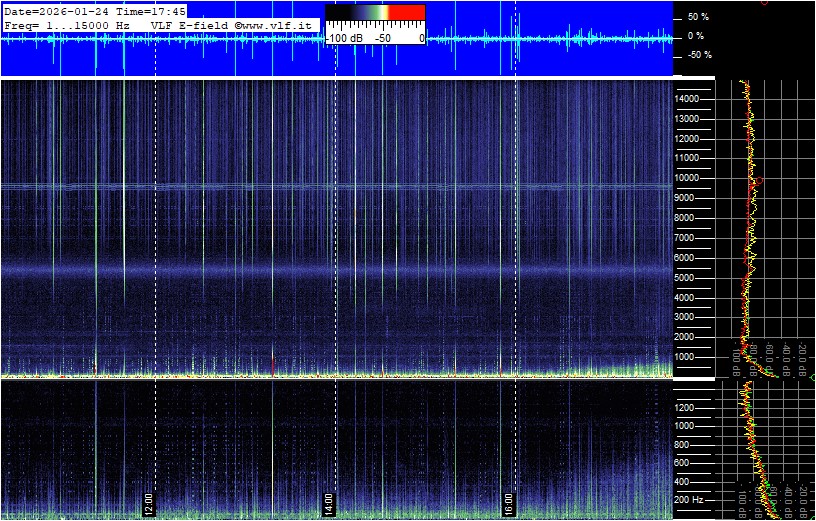816x521 pixels.
Task: Click the -50 % amplitude axis label
Action: (697, 55)
